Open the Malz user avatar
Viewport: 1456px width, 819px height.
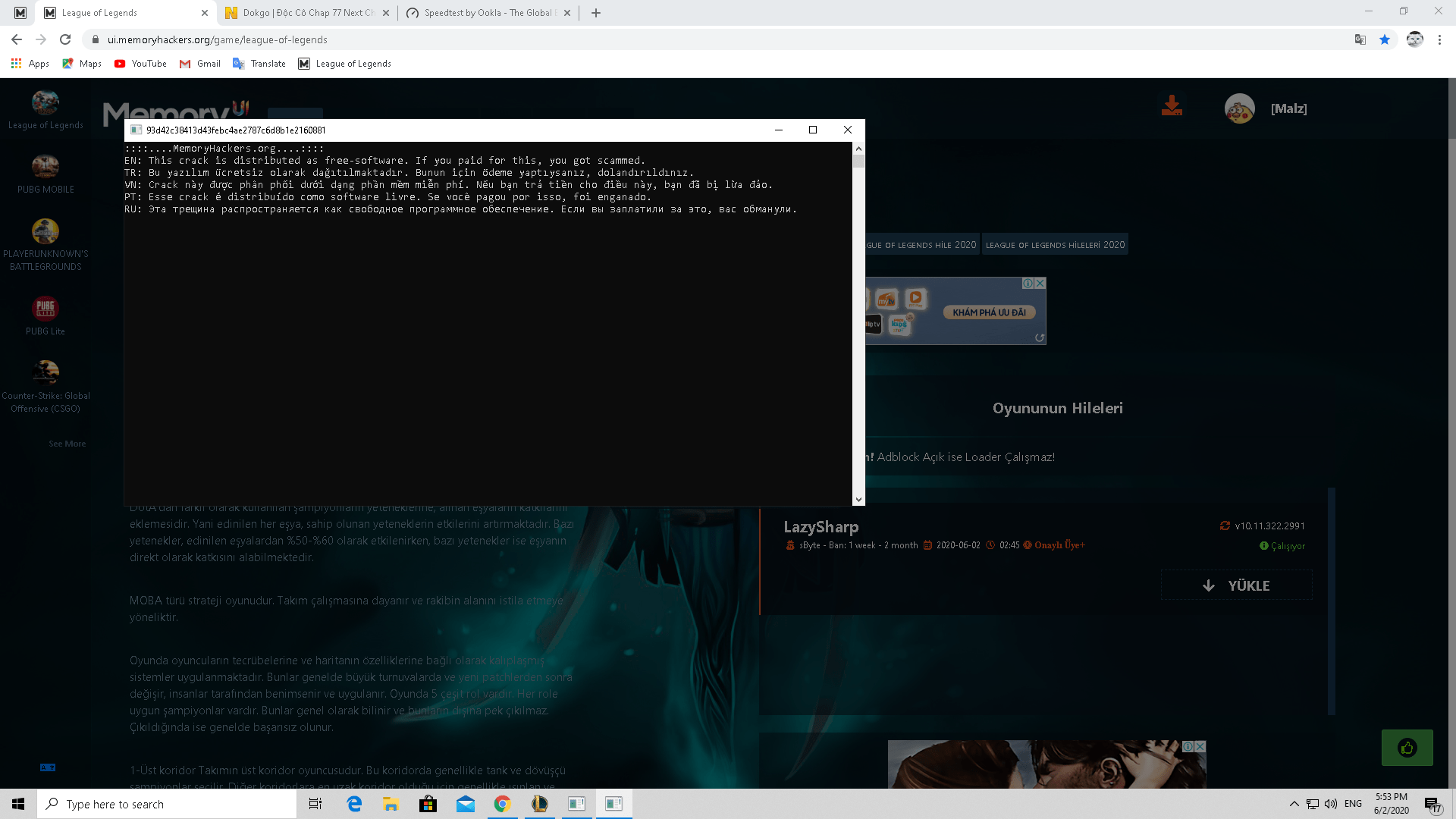point(1240,108)
